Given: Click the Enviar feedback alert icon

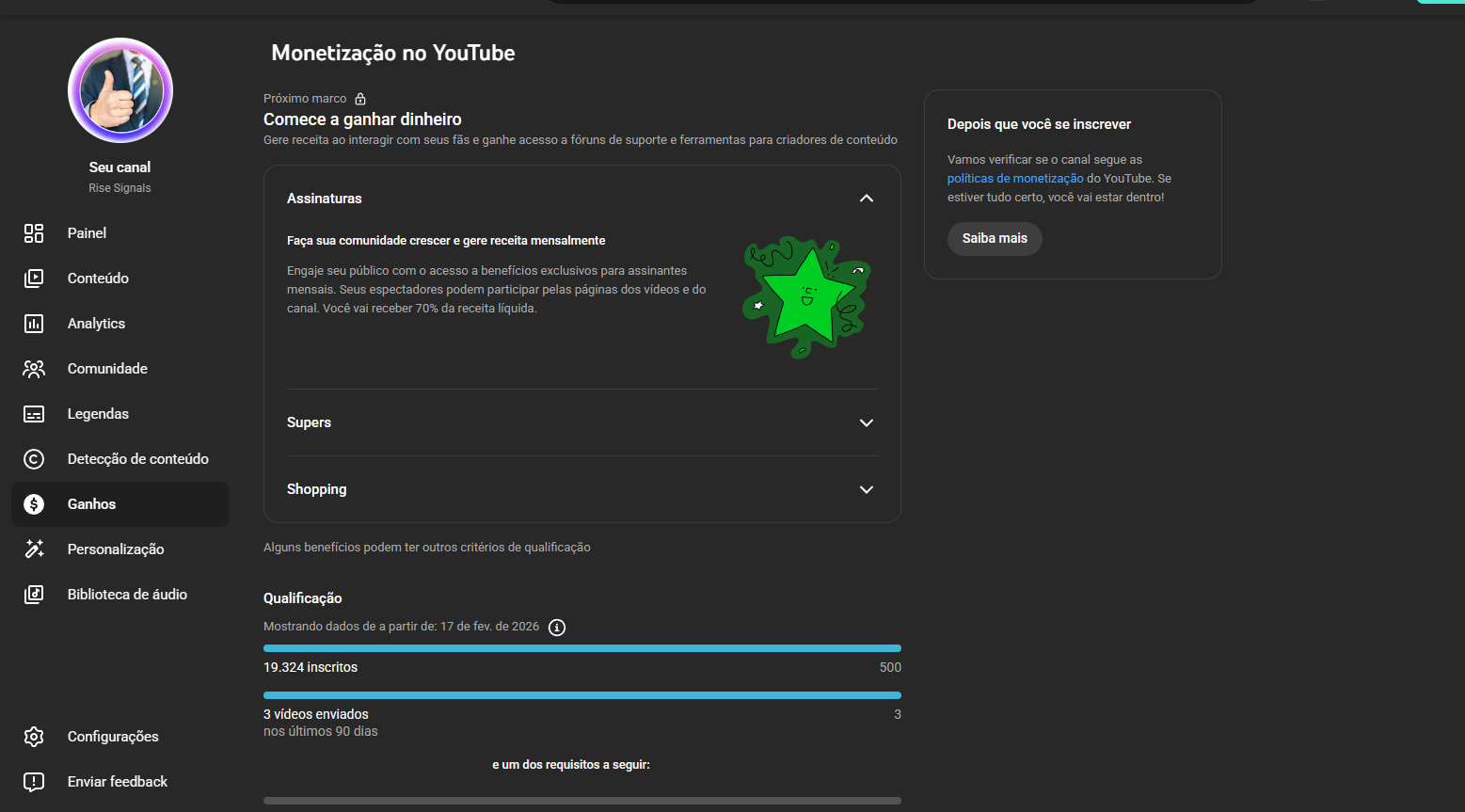Looking at the screenshot, I should [34, 782].
